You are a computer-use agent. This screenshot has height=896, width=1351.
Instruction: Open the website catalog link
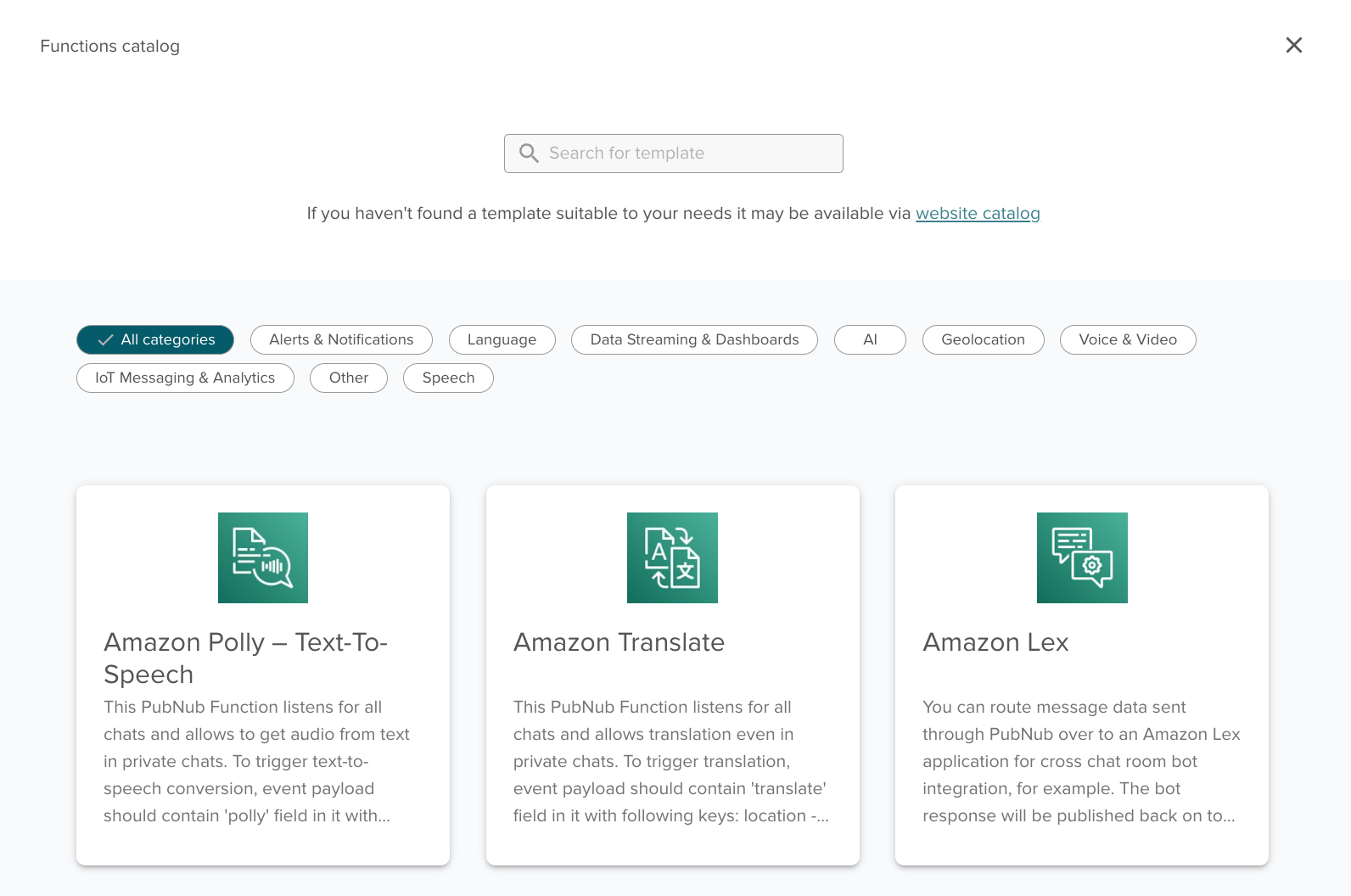tap(978, 214)
